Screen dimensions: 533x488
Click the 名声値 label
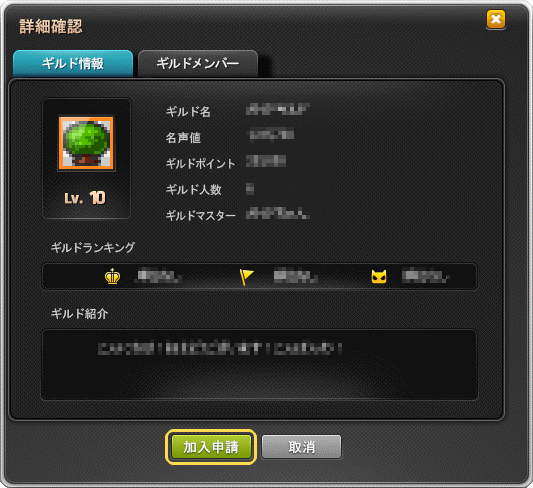pos(183,138)
